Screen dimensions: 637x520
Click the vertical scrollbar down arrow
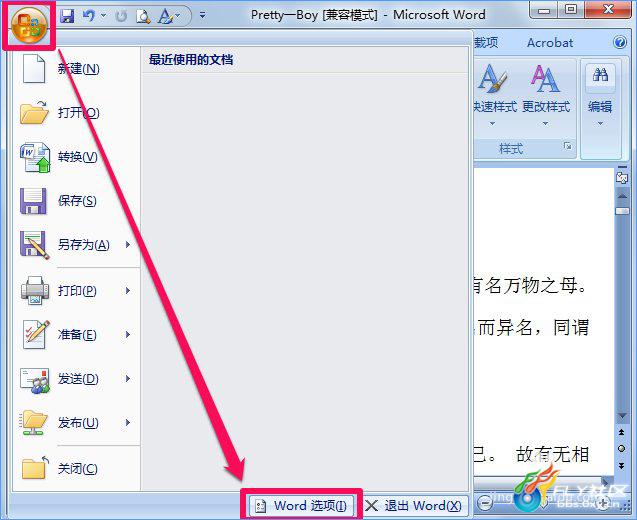[x=622, y=416]
